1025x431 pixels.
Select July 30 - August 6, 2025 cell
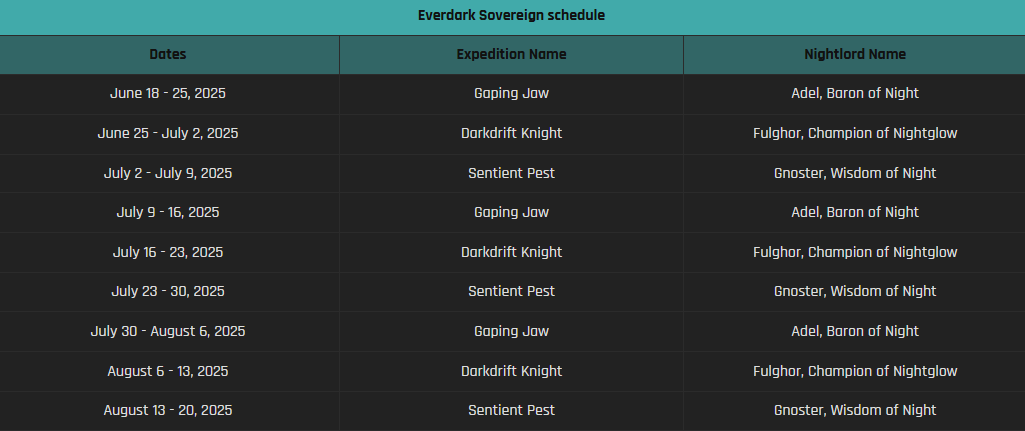point(168,332)
